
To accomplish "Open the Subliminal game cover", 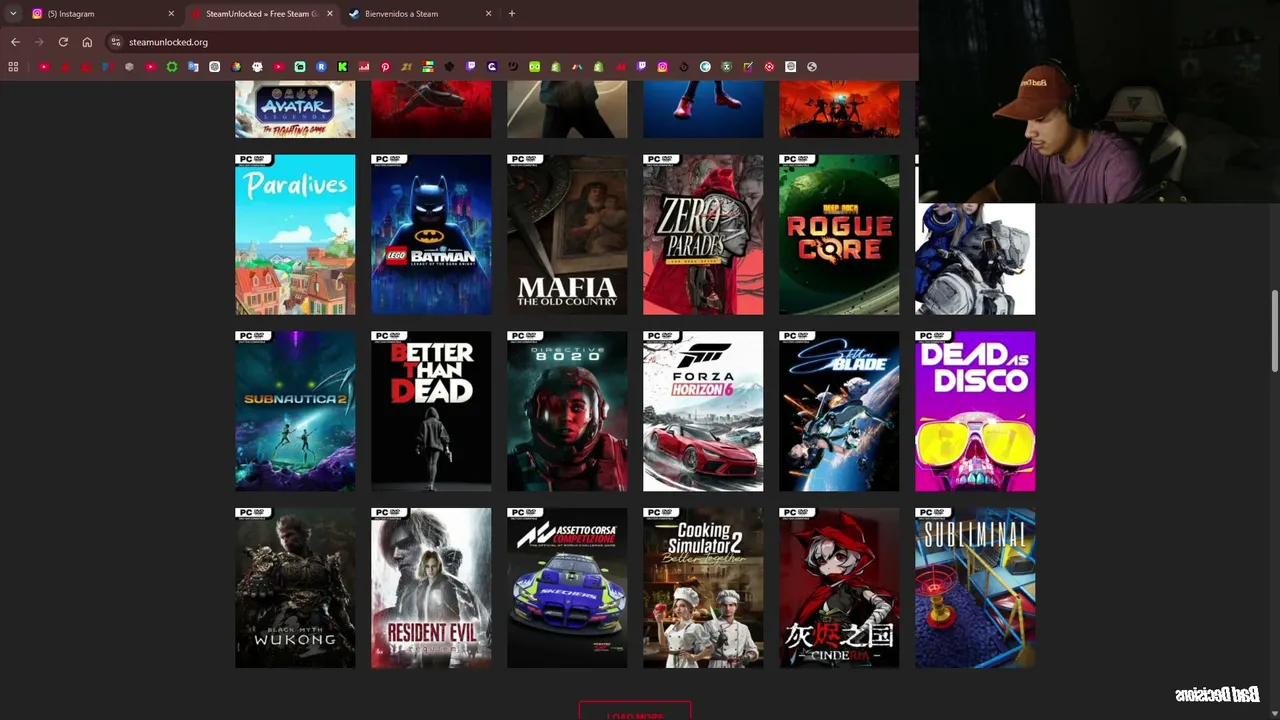I will click(975, 588).
